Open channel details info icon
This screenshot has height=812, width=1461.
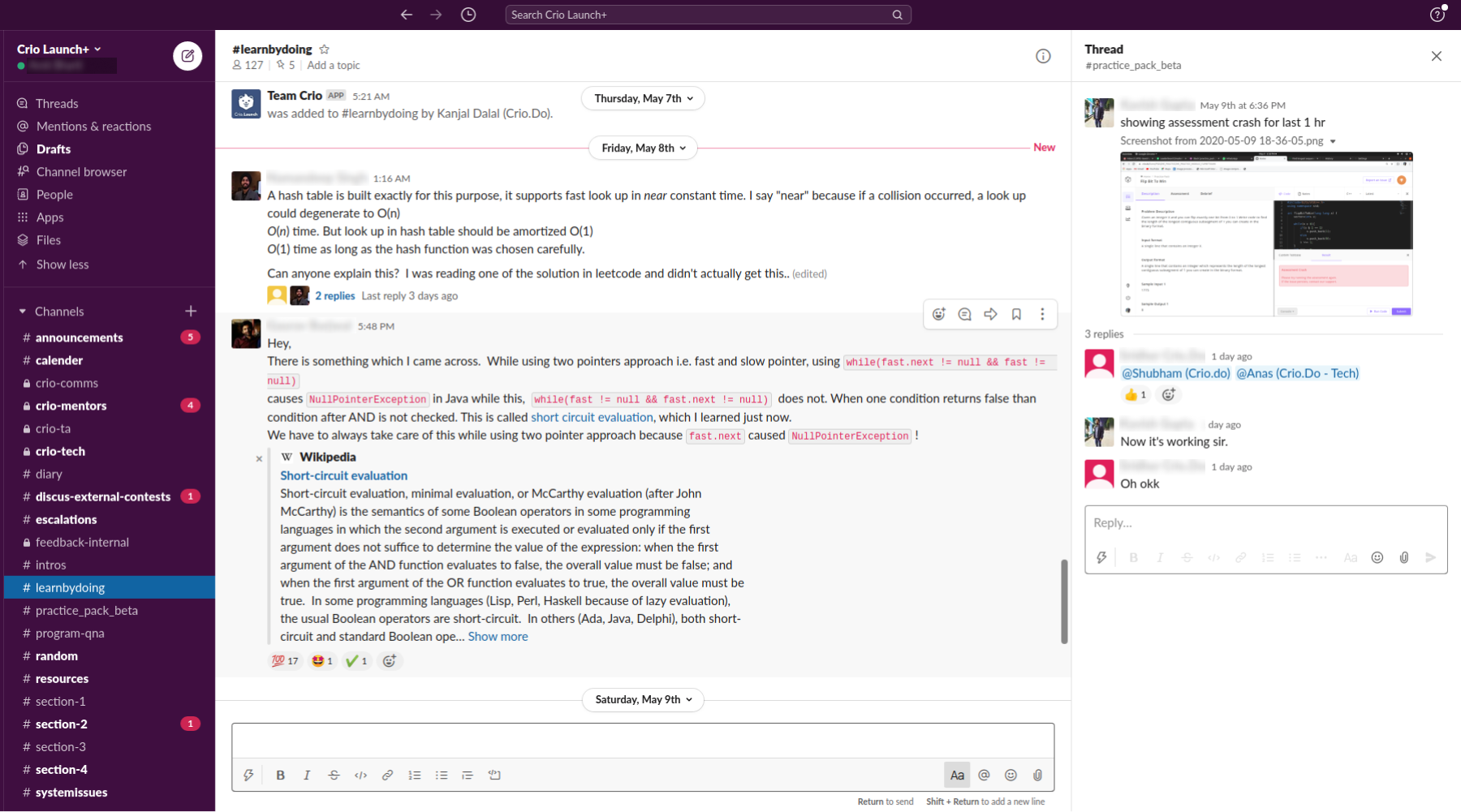coord(1043,56)
